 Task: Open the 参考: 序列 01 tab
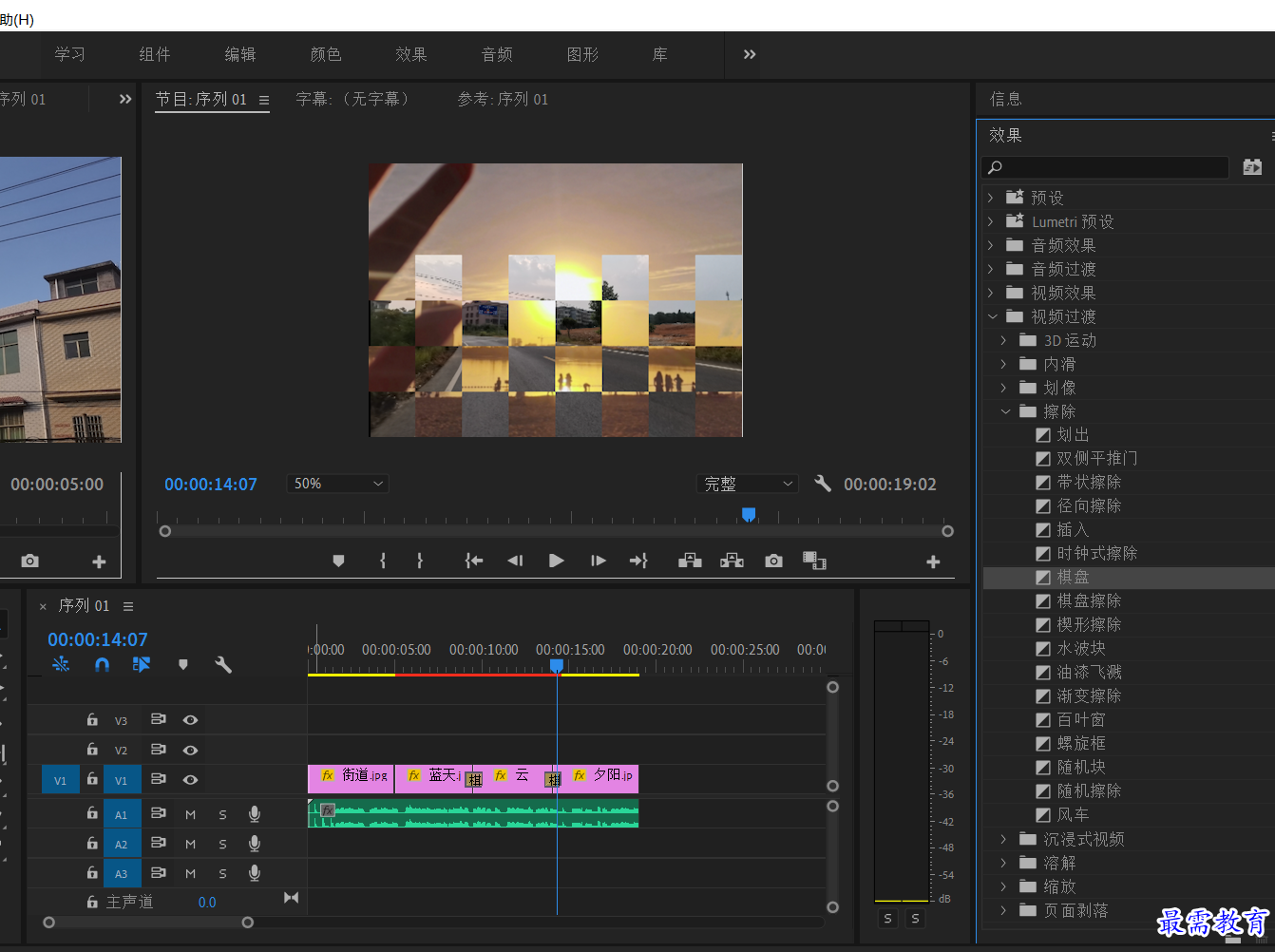click(x=503, y=99)
